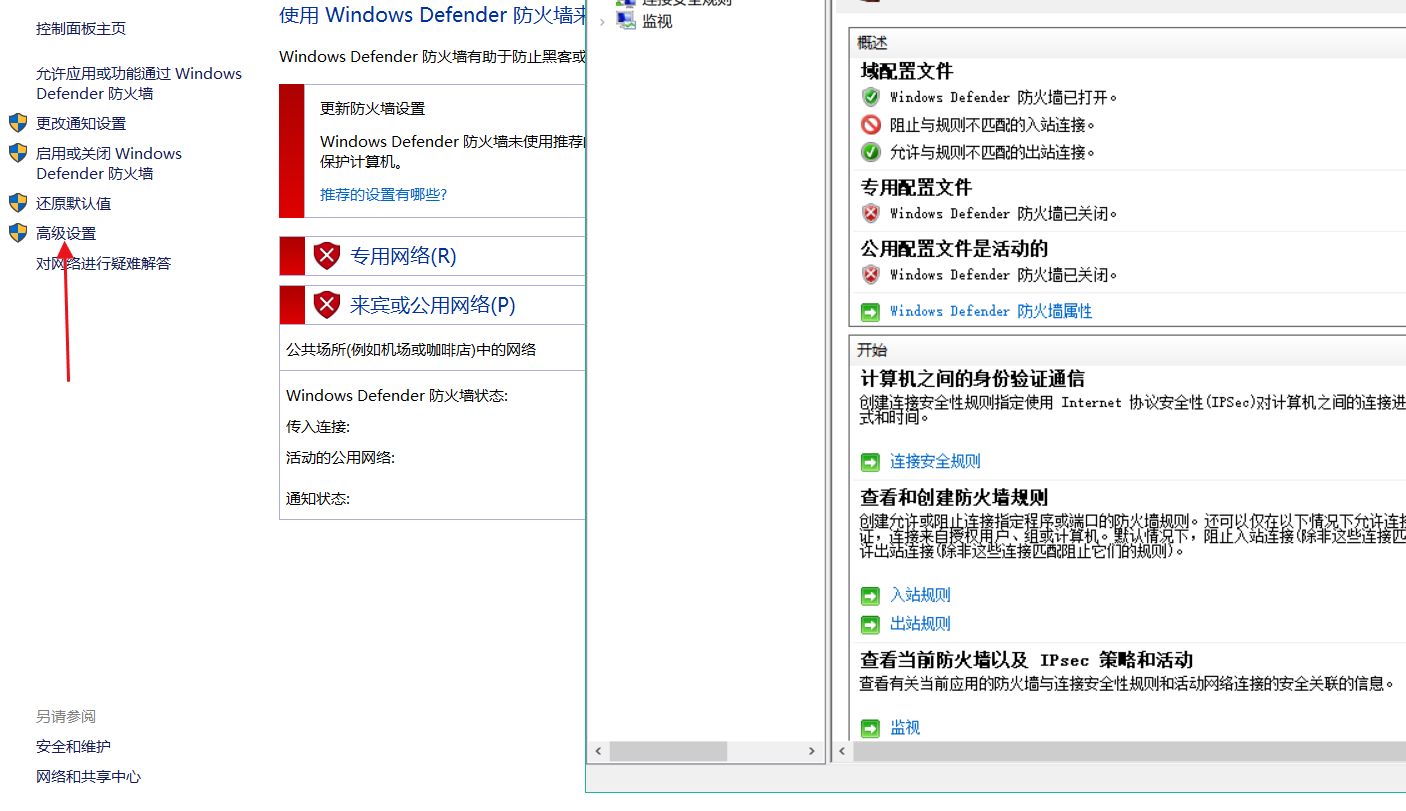Select 监视 node in the tree
This screenshot has height=811, width=1406.
tap(657, 21)
